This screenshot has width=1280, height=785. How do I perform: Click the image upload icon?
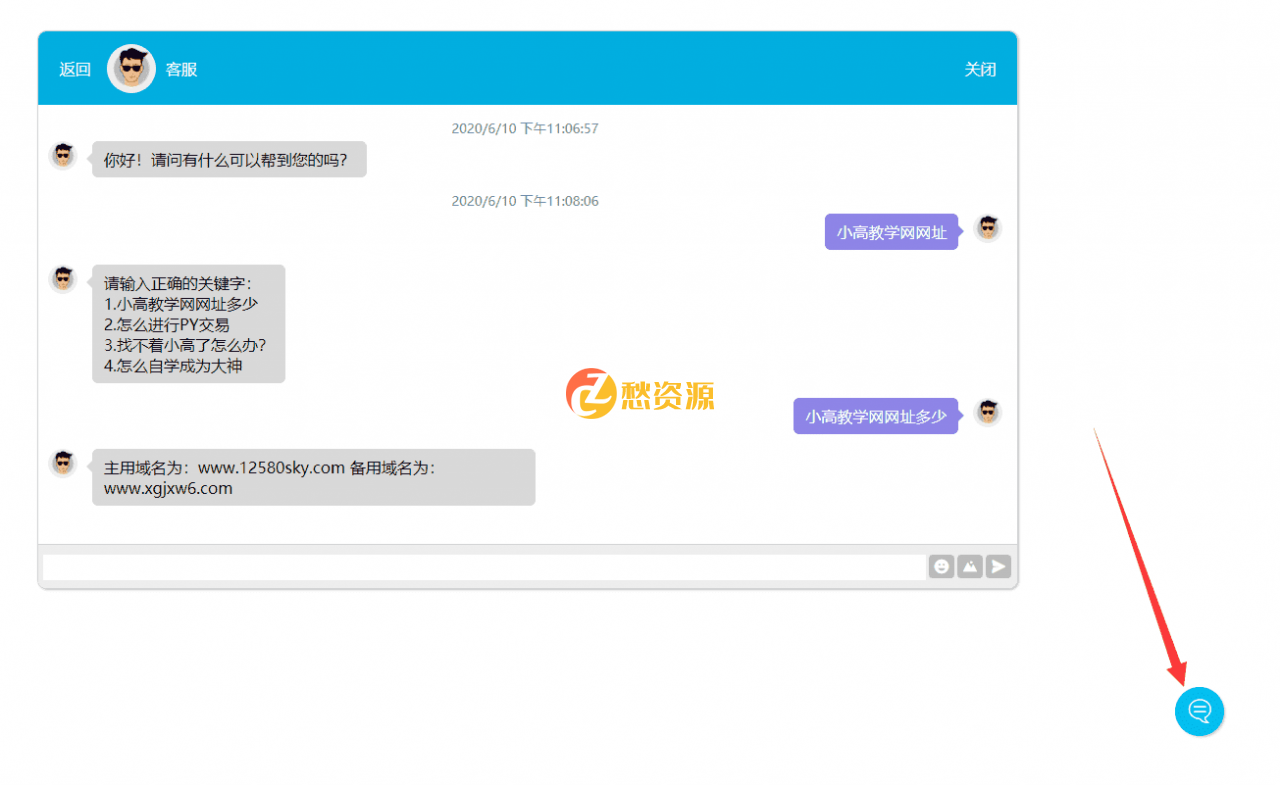pos(969,566)
